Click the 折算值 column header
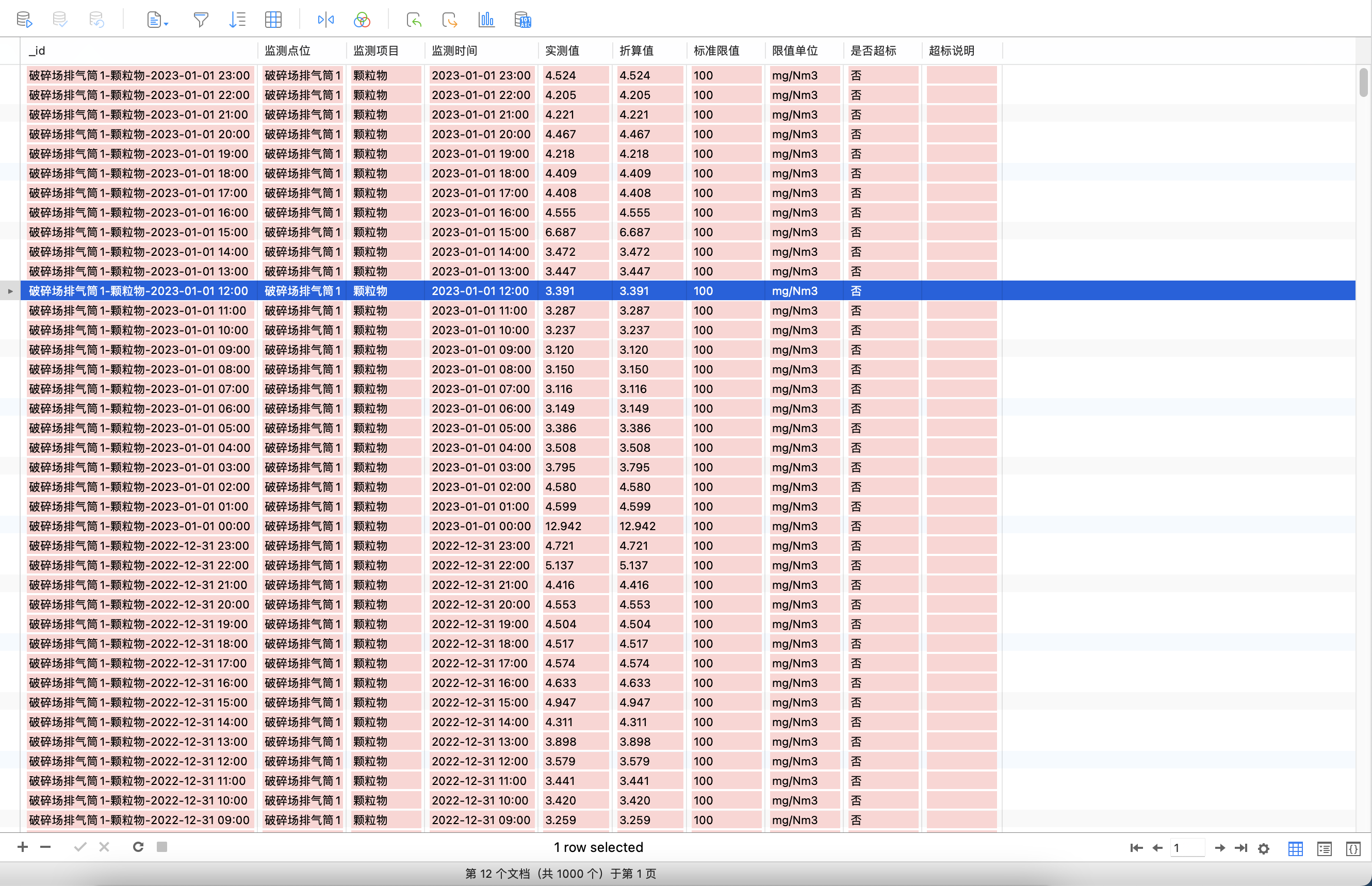This screenshot has height=886, width=1372. click(x=649, y=51)
